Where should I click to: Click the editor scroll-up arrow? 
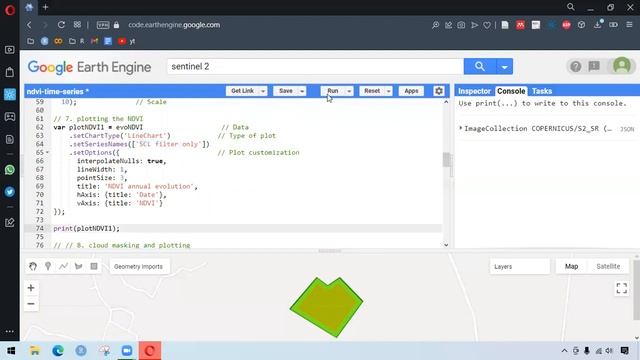446,102
